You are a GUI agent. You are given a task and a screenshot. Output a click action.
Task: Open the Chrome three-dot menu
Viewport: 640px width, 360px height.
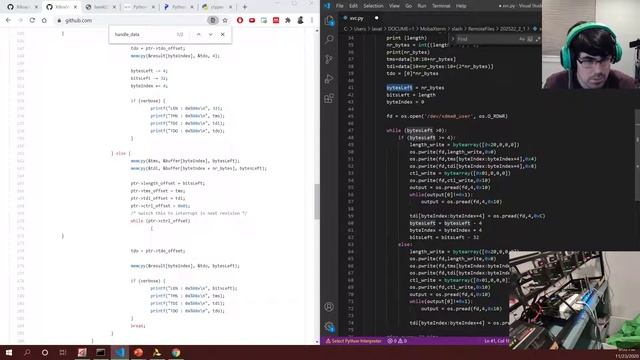pyautogui.click(x=312, y=20)
